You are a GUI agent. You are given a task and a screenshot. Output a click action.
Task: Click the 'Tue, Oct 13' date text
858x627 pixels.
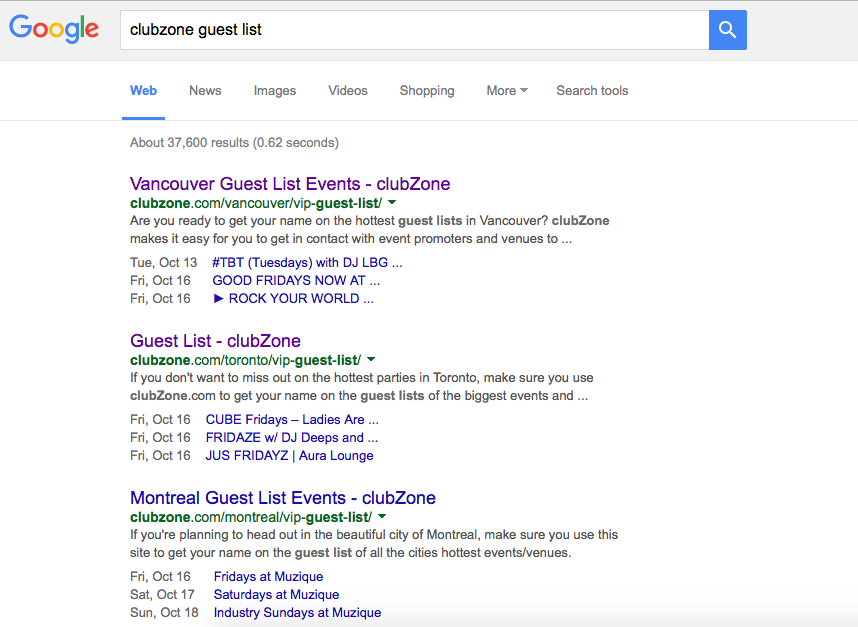(x=163, y=263)
